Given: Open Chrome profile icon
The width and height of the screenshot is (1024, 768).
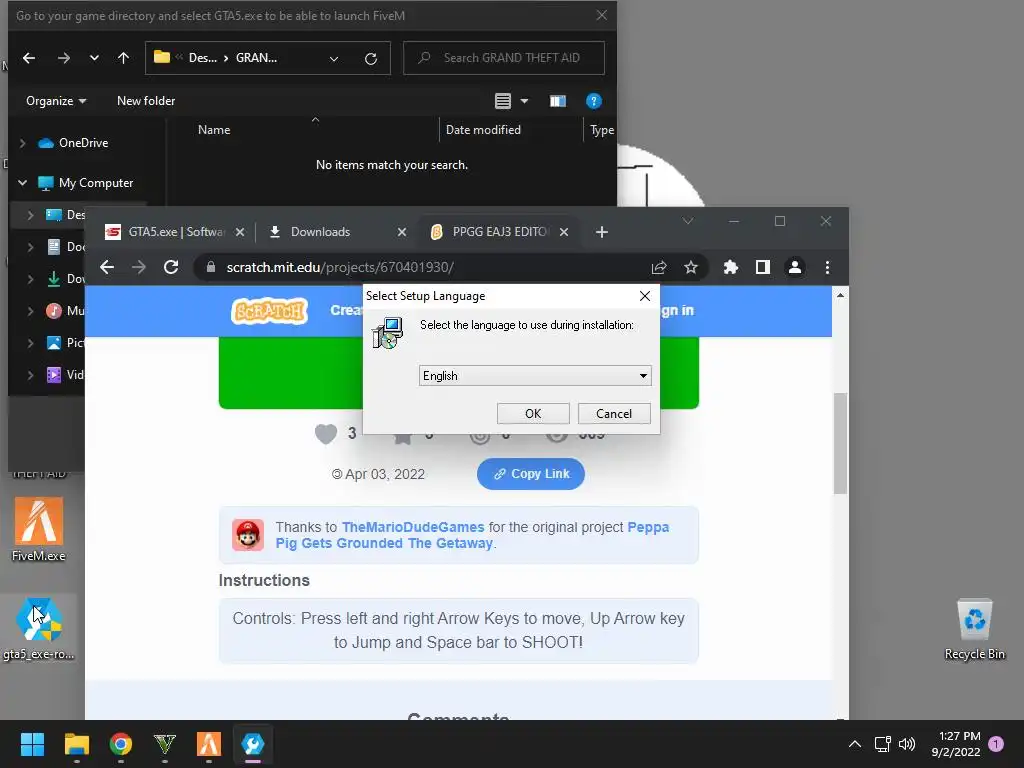Looking at the screenshot, I should pyautogui.click(x=795, y=267).
